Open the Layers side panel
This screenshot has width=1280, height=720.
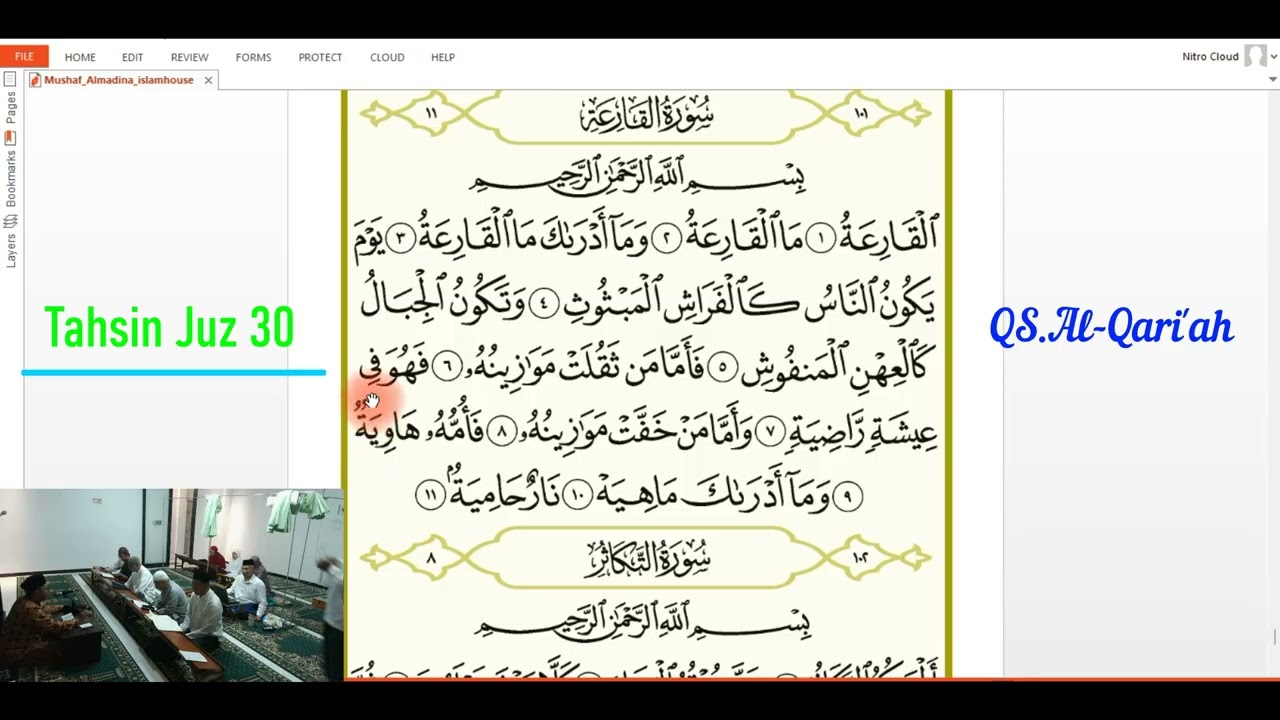tap(11, 242)
